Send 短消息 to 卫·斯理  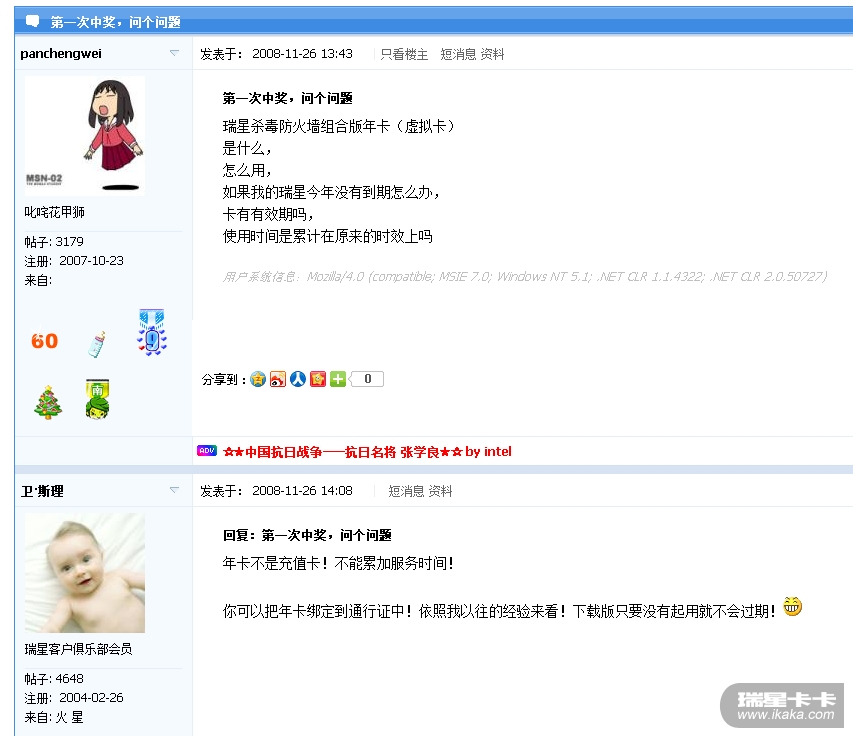(406, 491)
